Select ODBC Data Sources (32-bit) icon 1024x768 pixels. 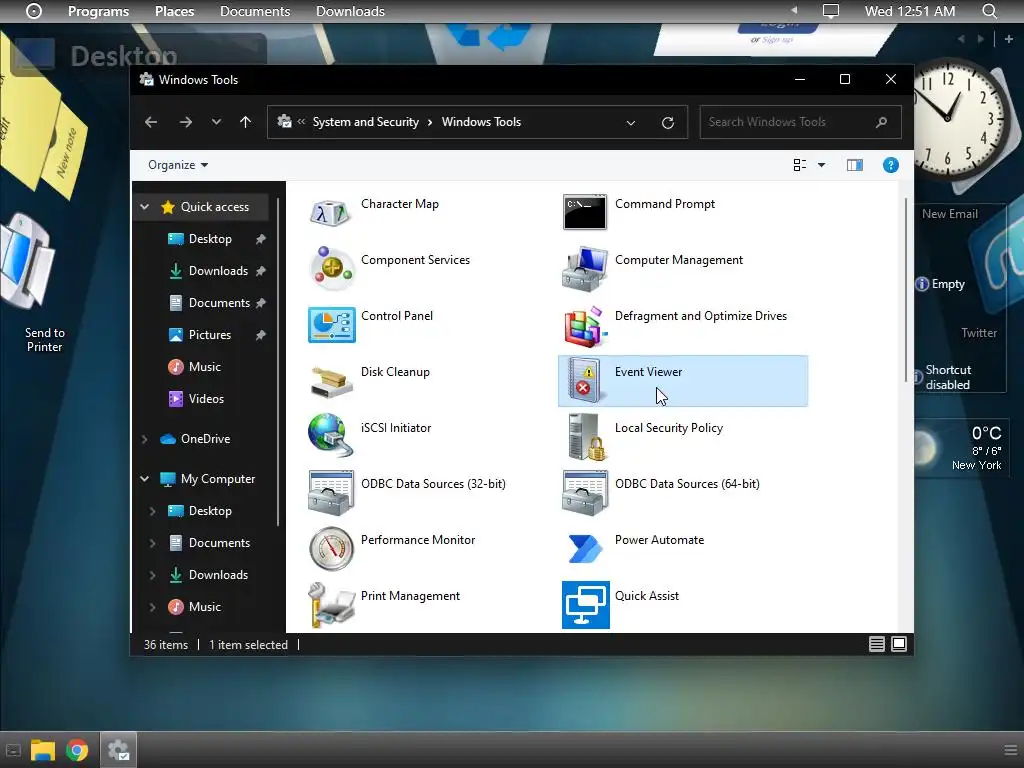pyautogui.click(x=331, y=492)
